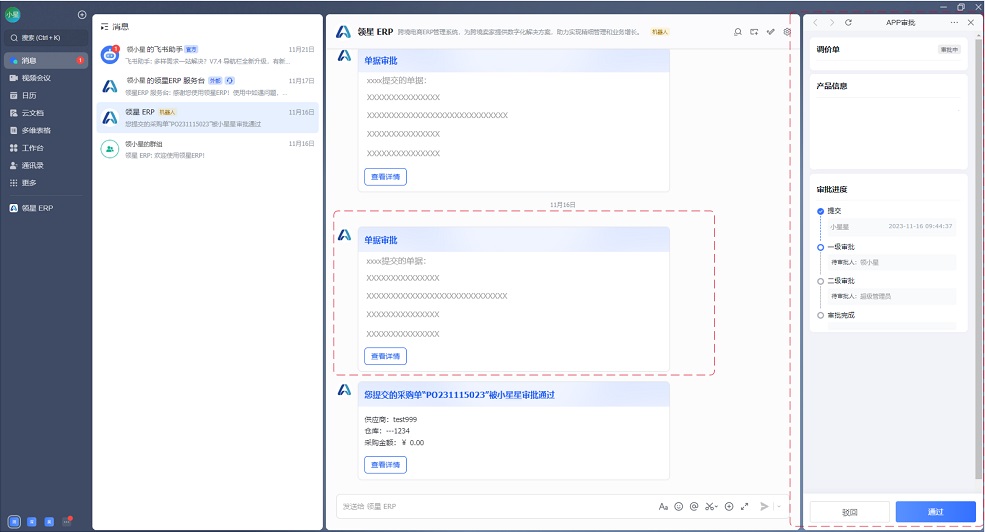Image resolution: width=985 pixels, height=532 pixels.
Task: Click the send arrow icon
Action: click(x=764, y=506)
